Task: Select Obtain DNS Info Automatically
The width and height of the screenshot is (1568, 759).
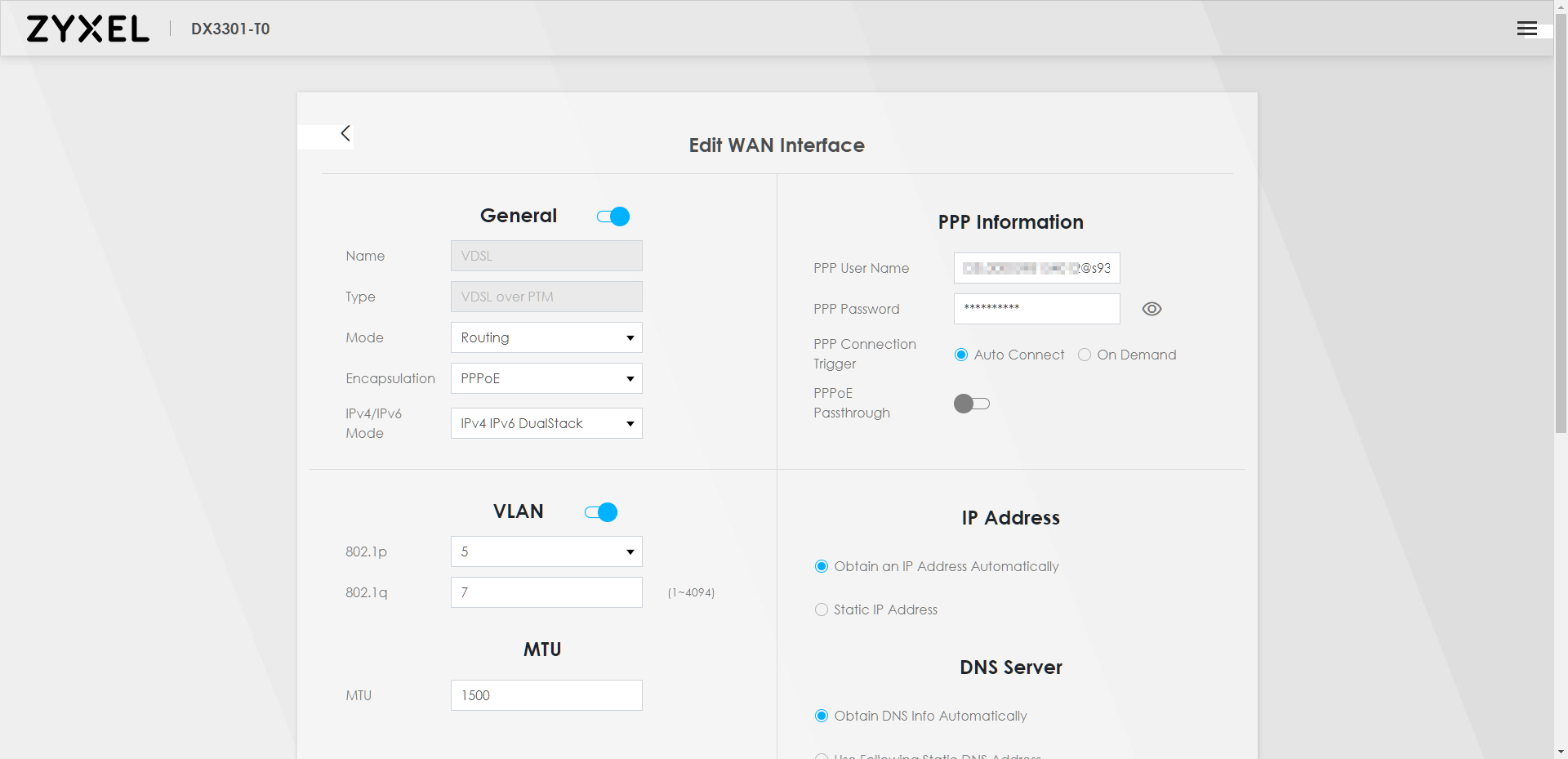Action: click(x=822, y=716)
